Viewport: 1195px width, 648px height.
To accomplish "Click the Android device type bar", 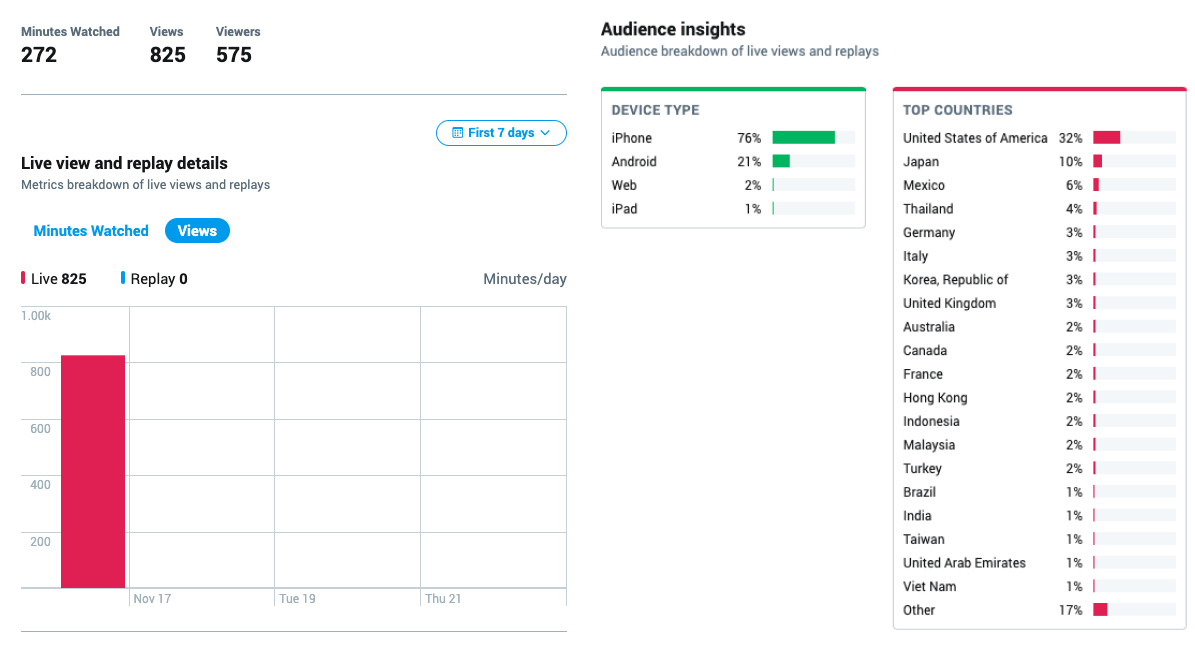I will tap(781, 162).
